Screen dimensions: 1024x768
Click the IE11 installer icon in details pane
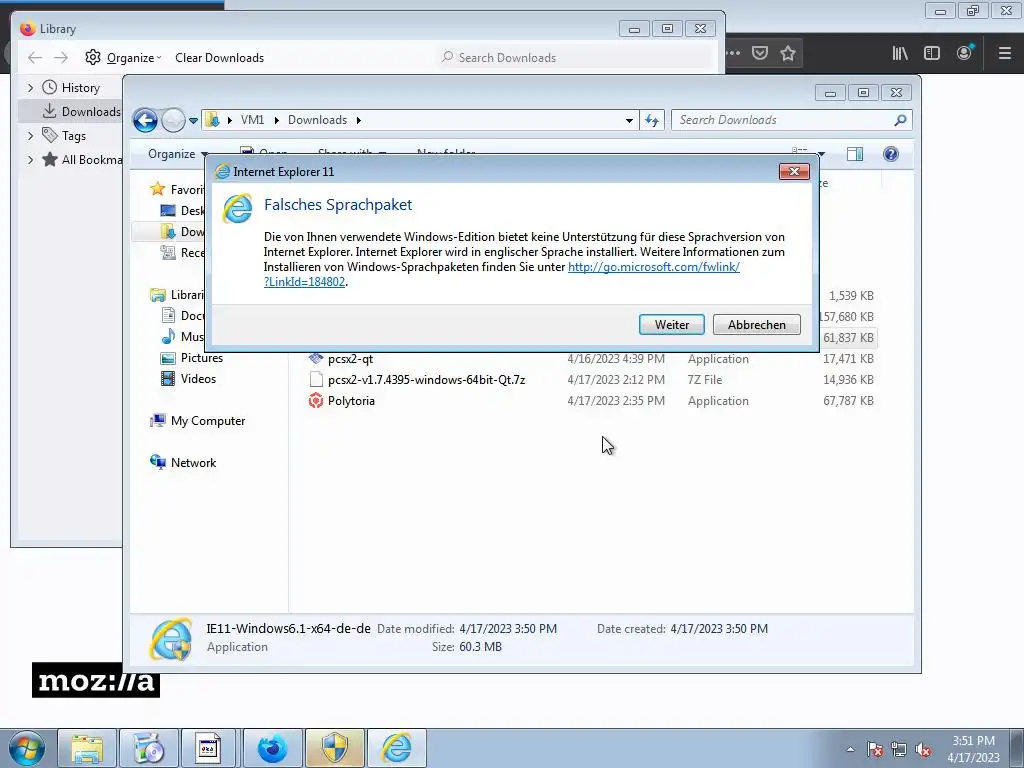tap(170, 639)
